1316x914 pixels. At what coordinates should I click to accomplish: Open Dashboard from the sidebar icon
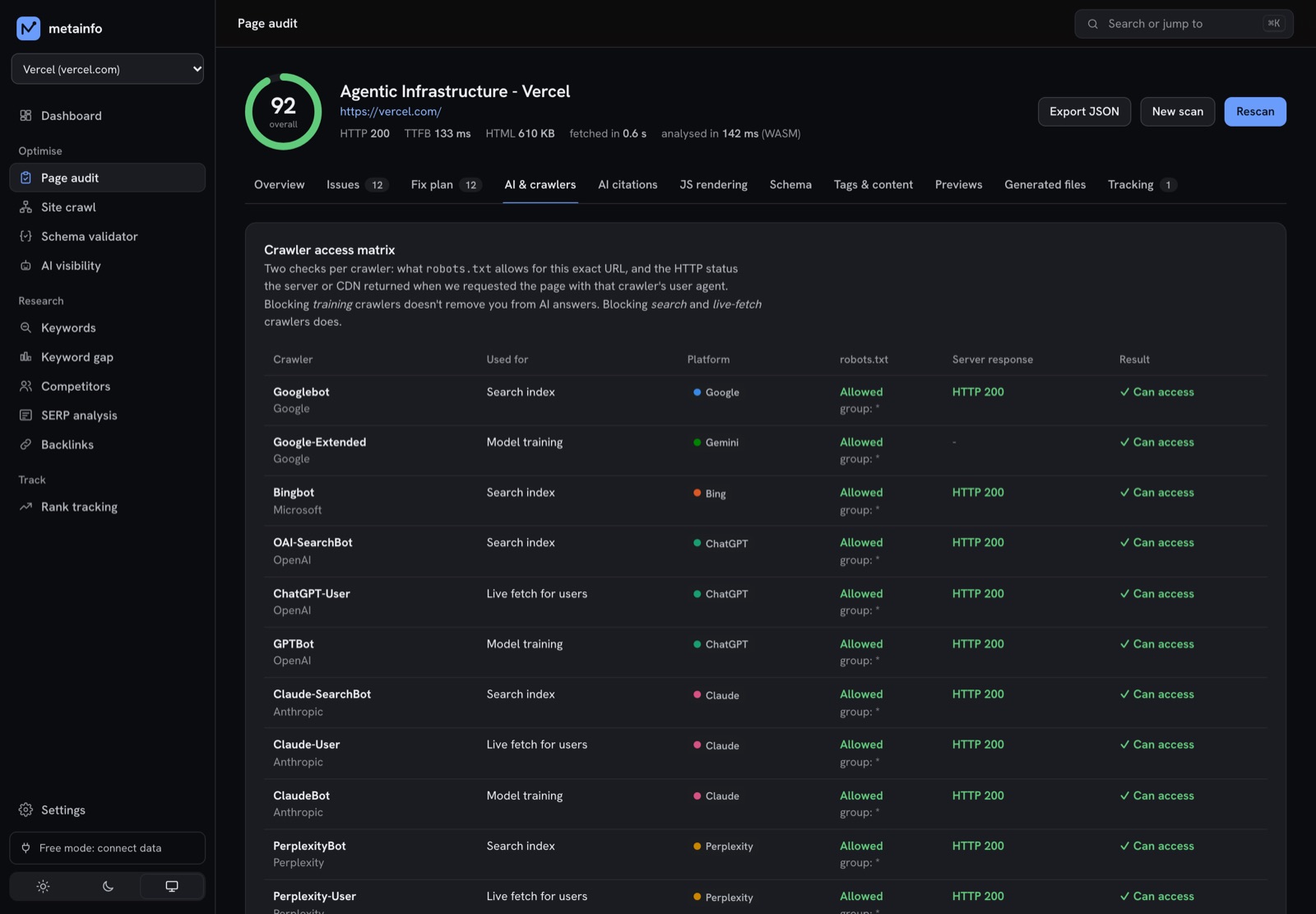pyautogui.click(x=25, y=116)
